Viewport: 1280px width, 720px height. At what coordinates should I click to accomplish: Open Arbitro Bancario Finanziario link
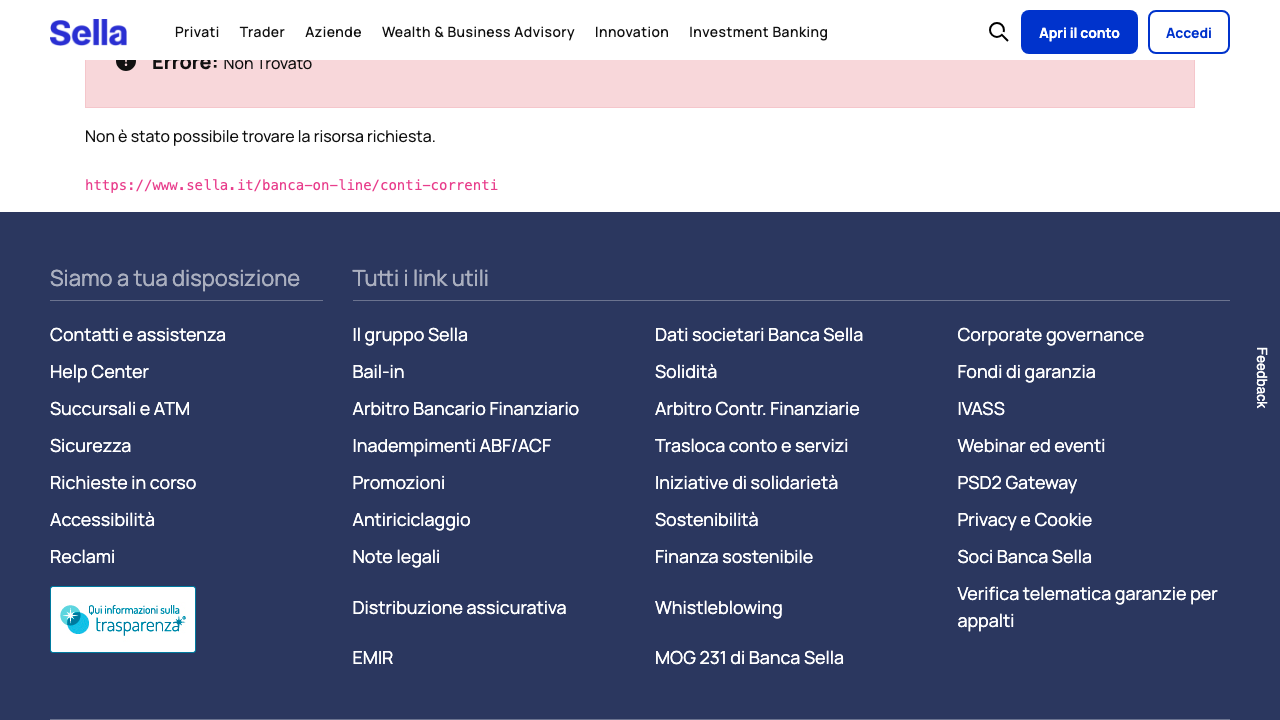465,408
